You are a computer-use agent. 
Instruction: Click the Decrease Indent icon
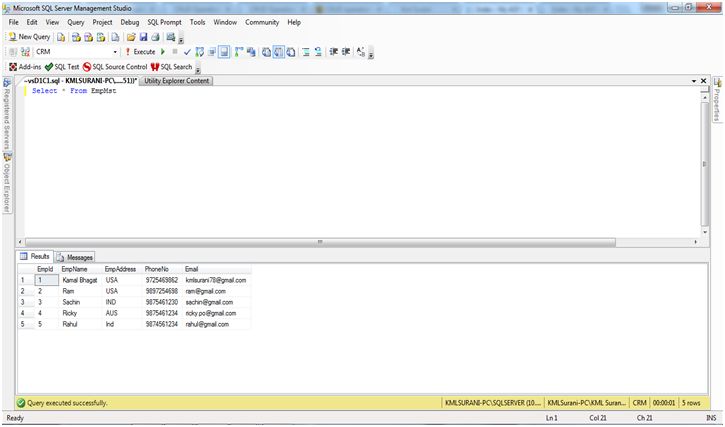coord(333,52)
